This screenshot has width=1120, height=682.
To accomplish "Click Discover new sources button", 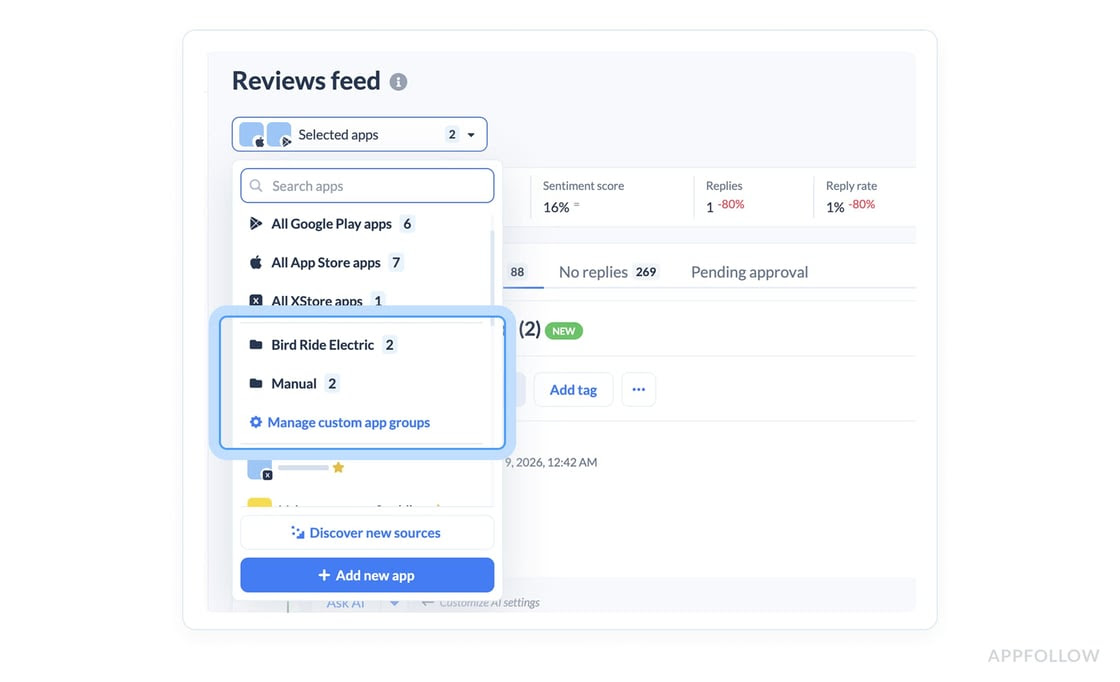I will click(x=367, y=533).
